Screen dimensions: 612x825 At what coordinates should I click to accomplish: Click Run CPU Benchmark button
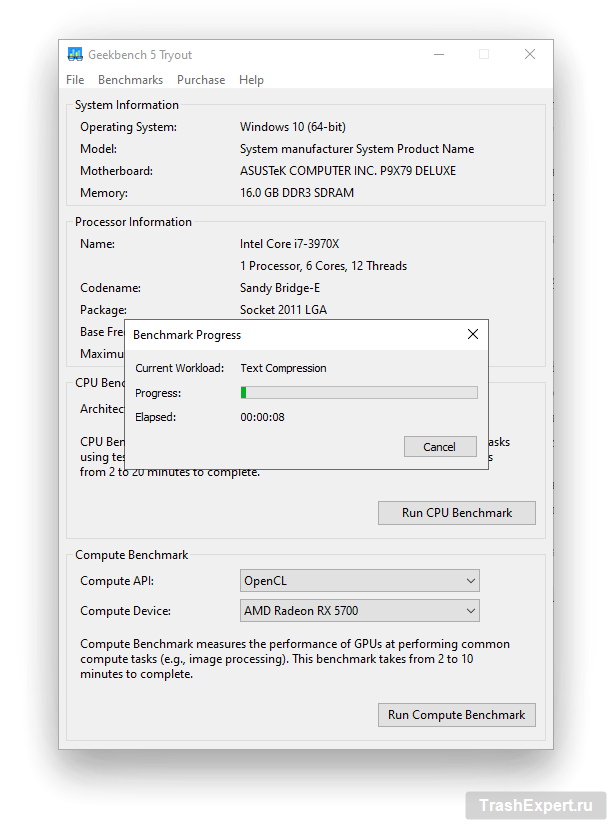coord(457,512)
